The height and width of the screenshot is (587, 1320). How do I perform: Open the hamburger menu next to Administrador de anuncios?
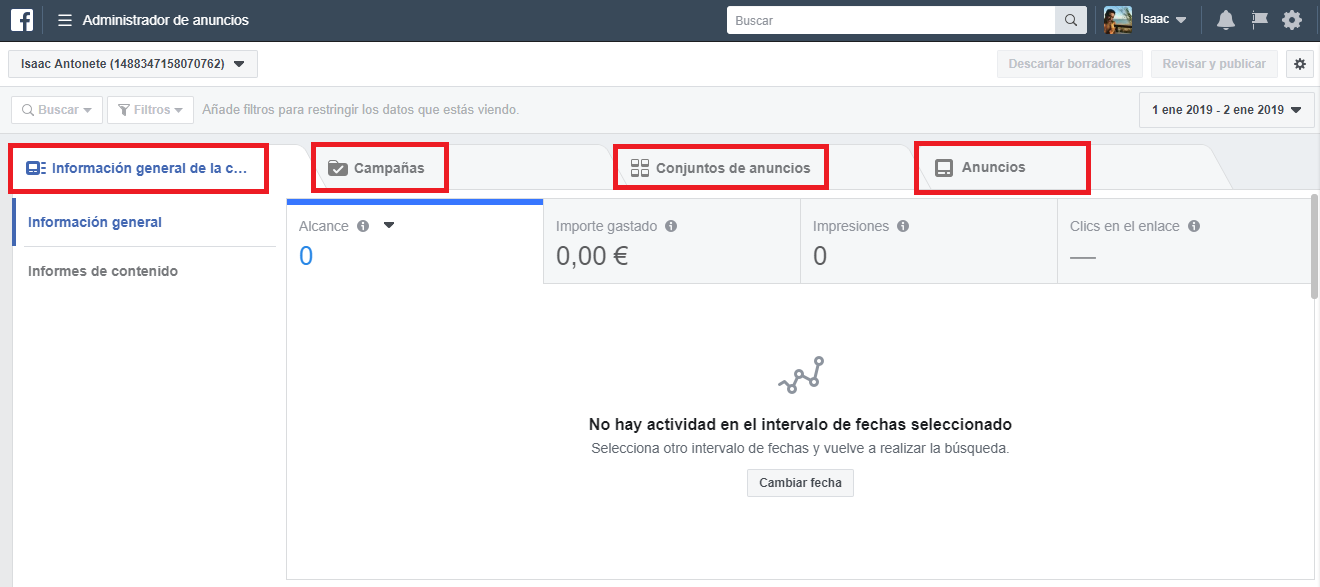(65, 20)
